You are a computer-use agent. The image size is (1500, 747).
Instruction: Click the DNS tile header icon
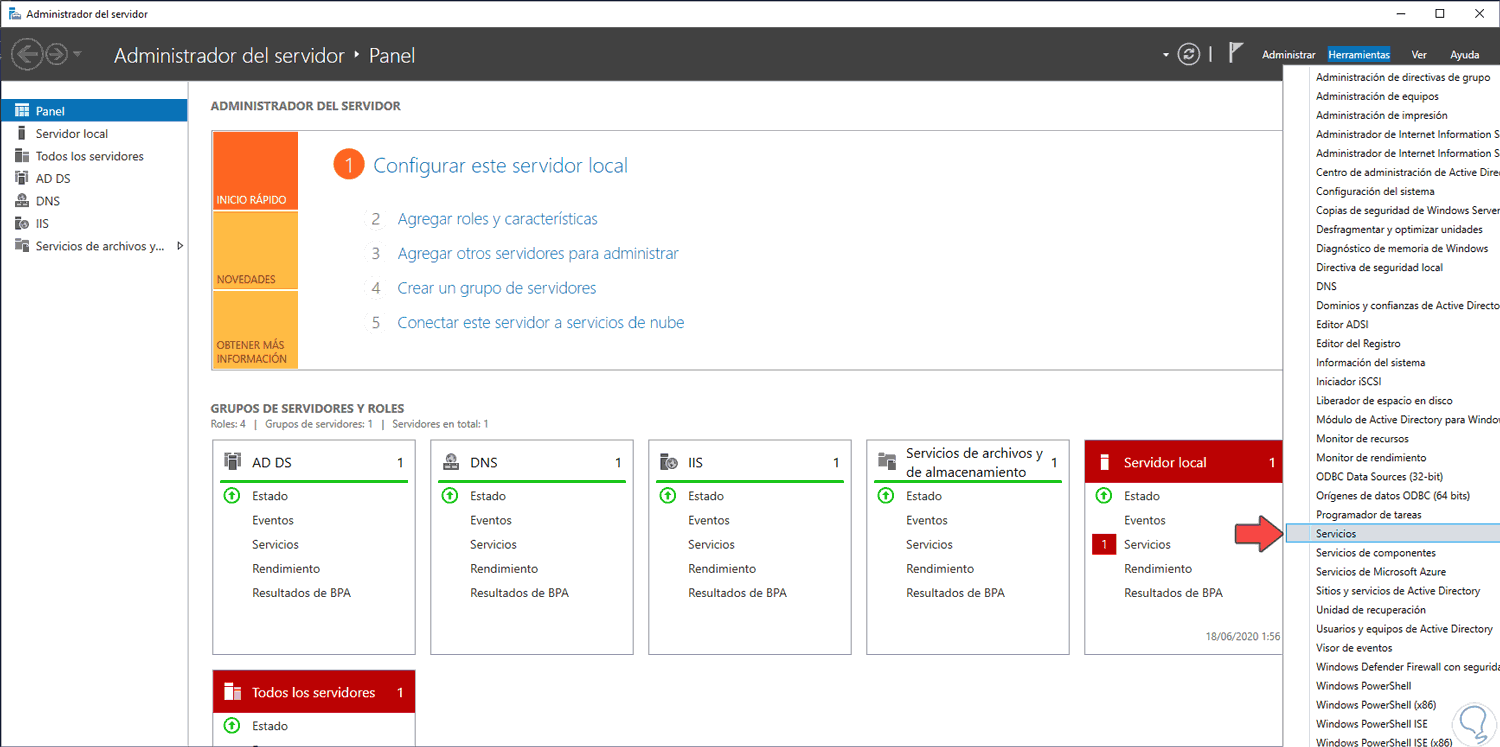(451, 462)
